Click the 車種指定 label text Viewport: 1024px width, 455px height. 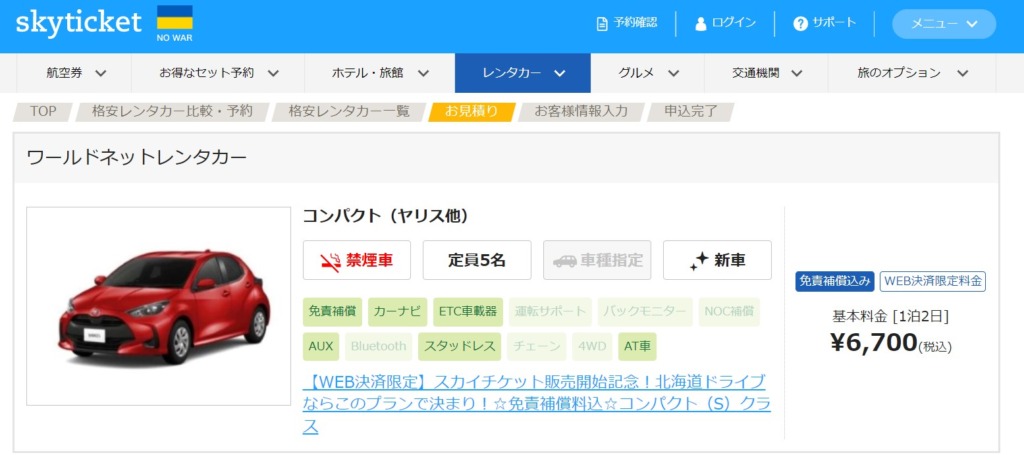point(611,260)
